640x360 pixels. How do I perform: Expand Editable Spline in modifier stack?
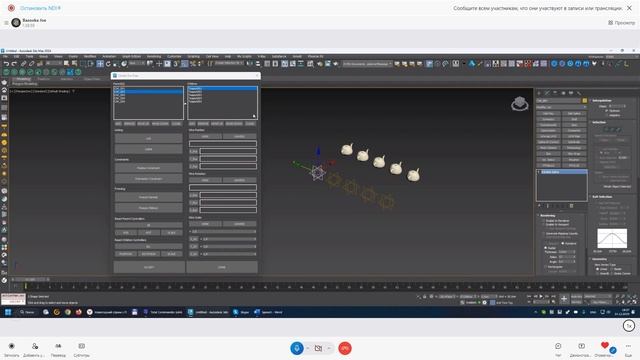pyautogui.click(x=539, y=172)
